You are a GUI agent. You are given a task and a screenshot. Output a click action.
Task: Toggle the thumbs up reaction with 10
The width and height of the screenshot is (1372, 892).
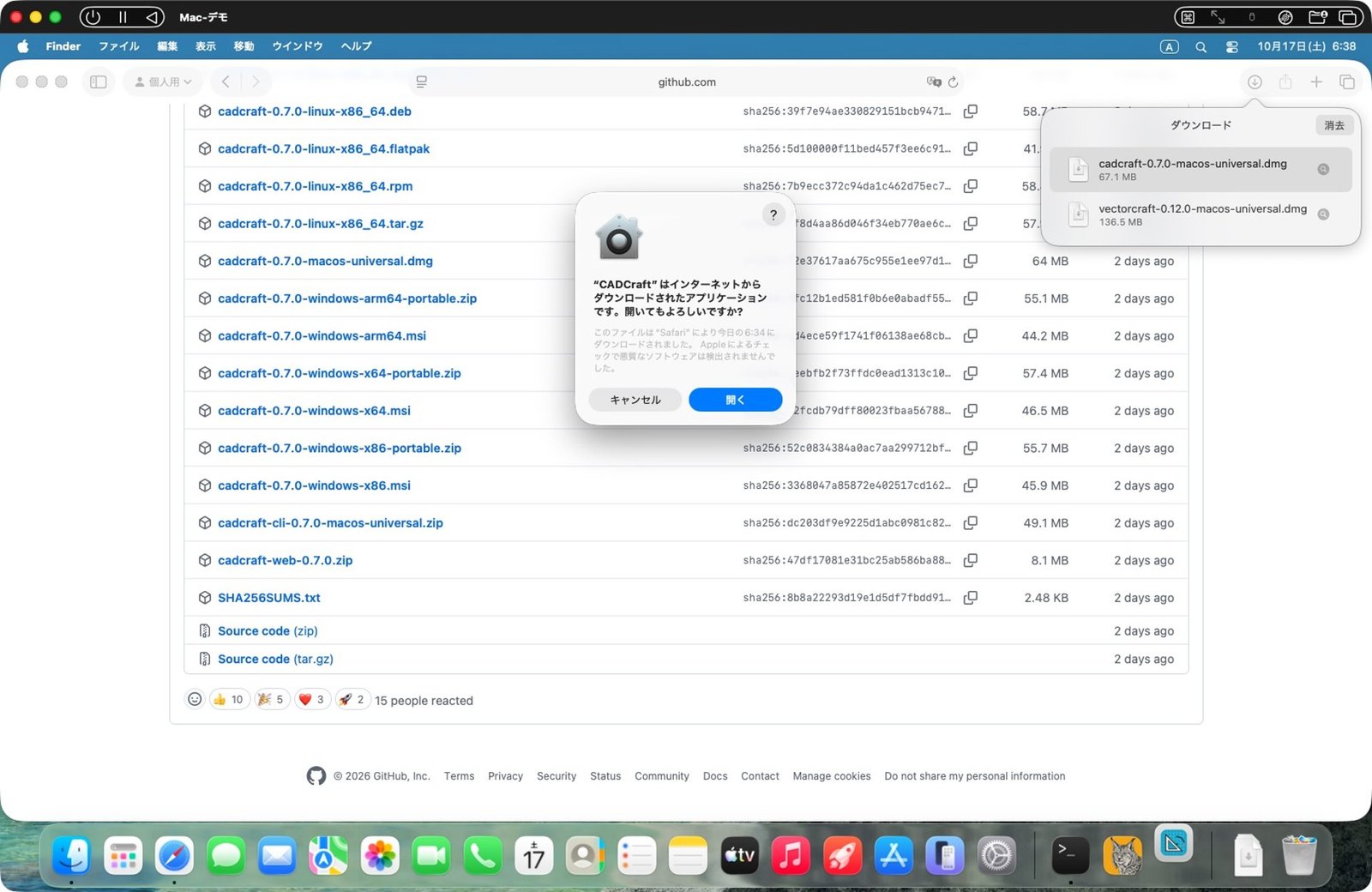point(229,700)
